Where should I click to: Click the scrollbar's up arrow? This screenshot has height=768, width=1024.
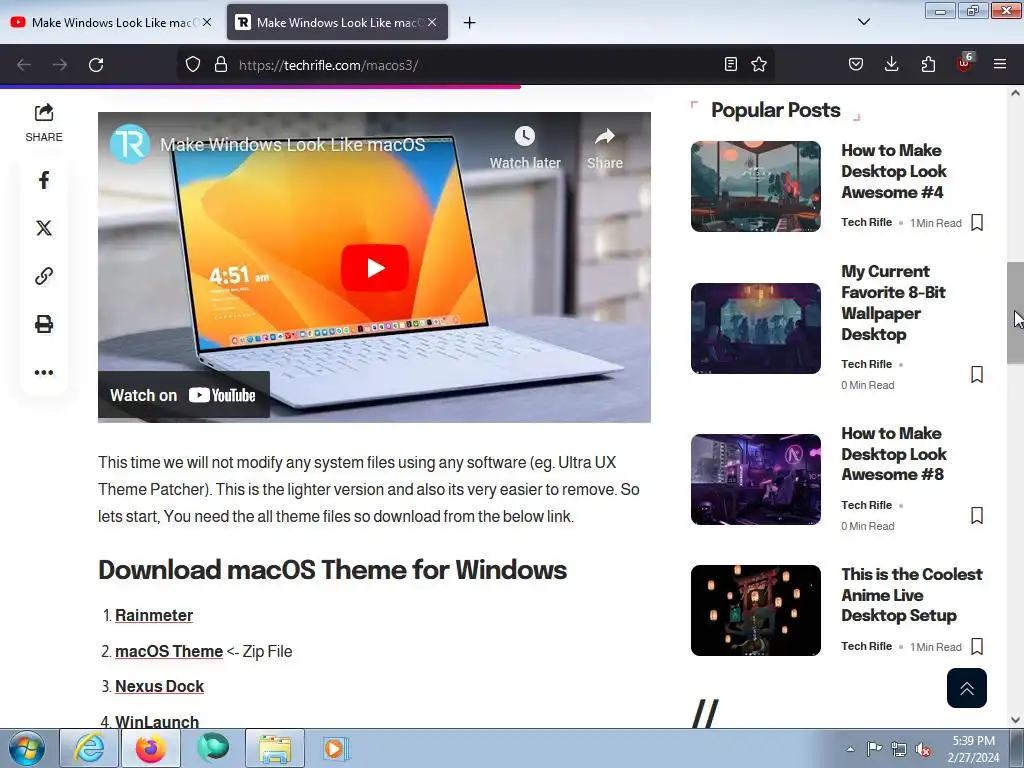1015,93
